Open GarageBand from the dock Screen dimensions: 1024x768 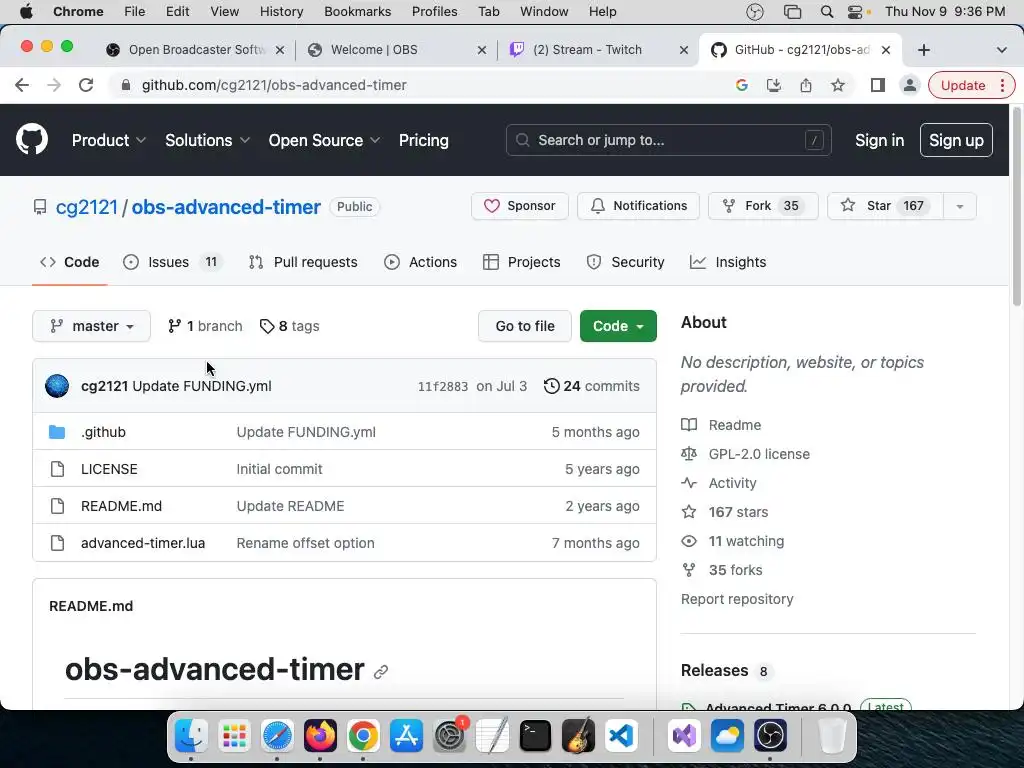point(578,736)
